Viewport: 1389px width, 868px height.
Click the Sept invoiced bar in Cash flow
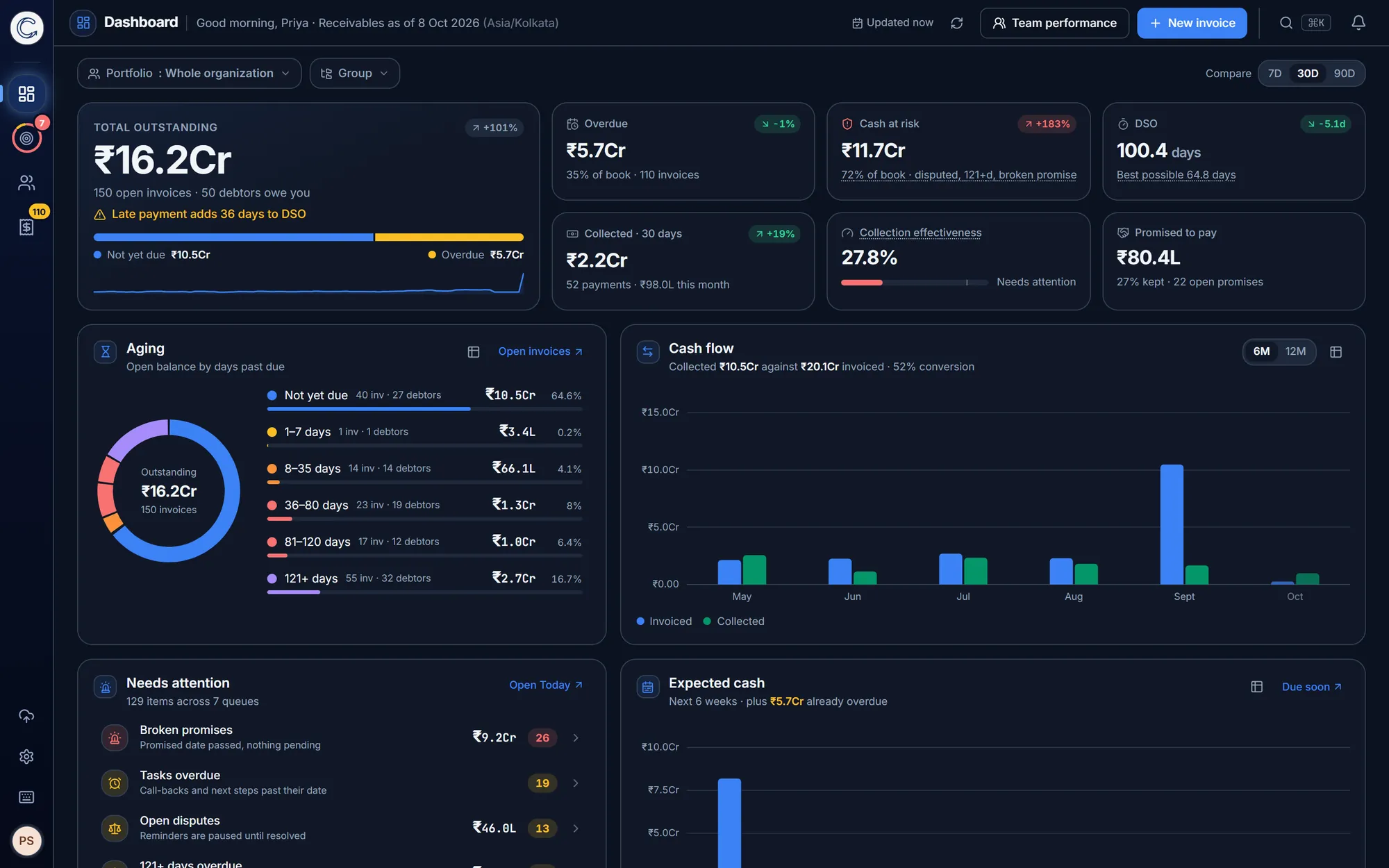[x=1172, y=524]
